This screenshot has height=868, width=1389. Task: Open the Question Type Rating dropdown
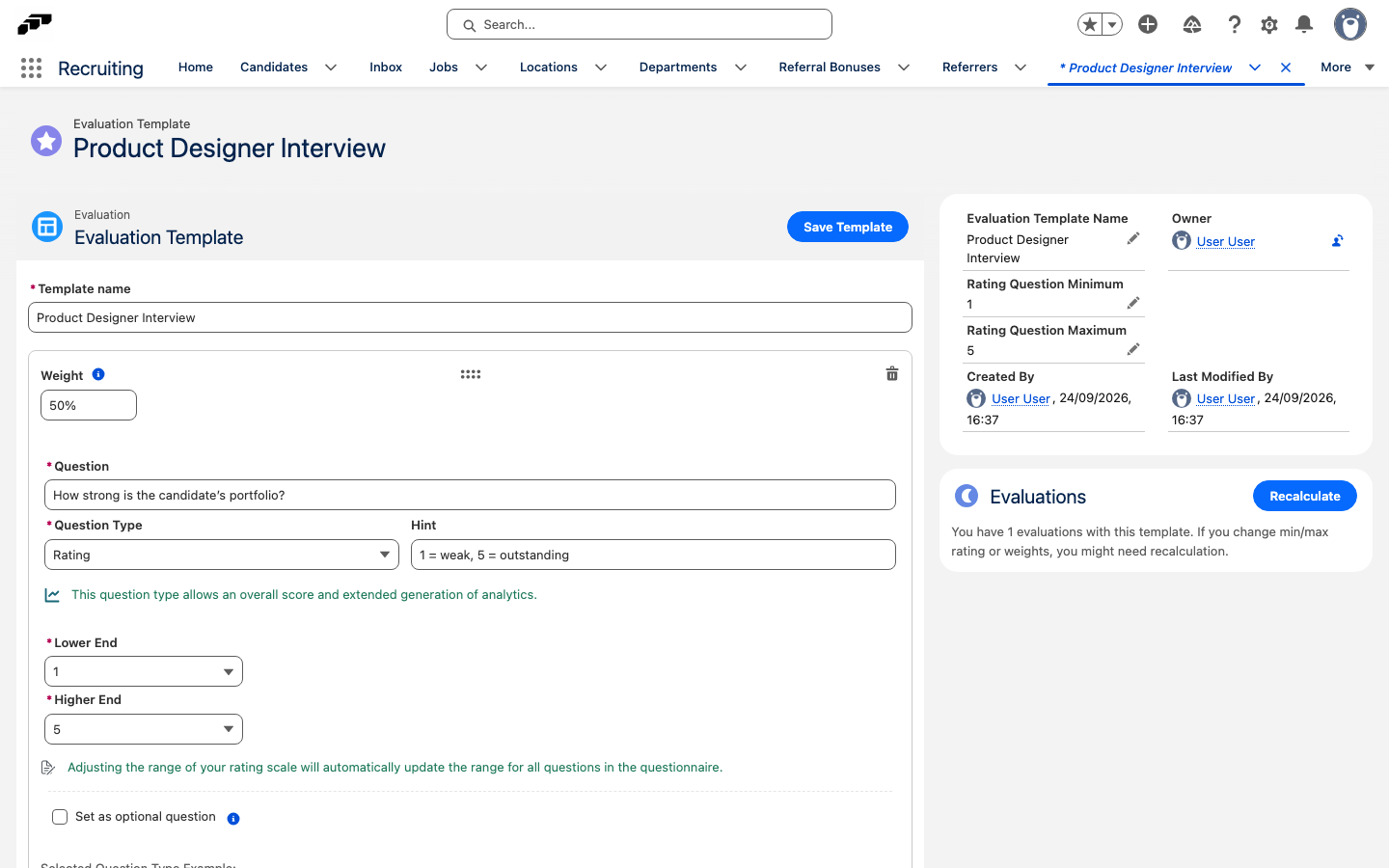point(221,555)
